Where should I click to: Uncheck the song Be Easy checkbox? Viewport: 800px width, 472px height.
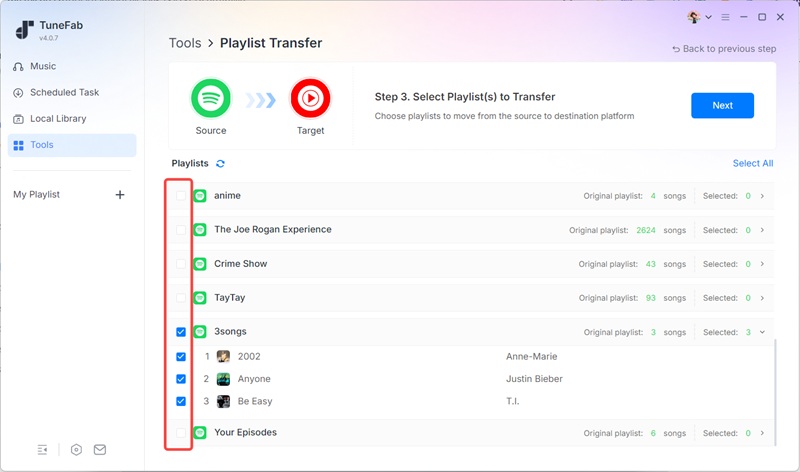[x=181, y=402]
